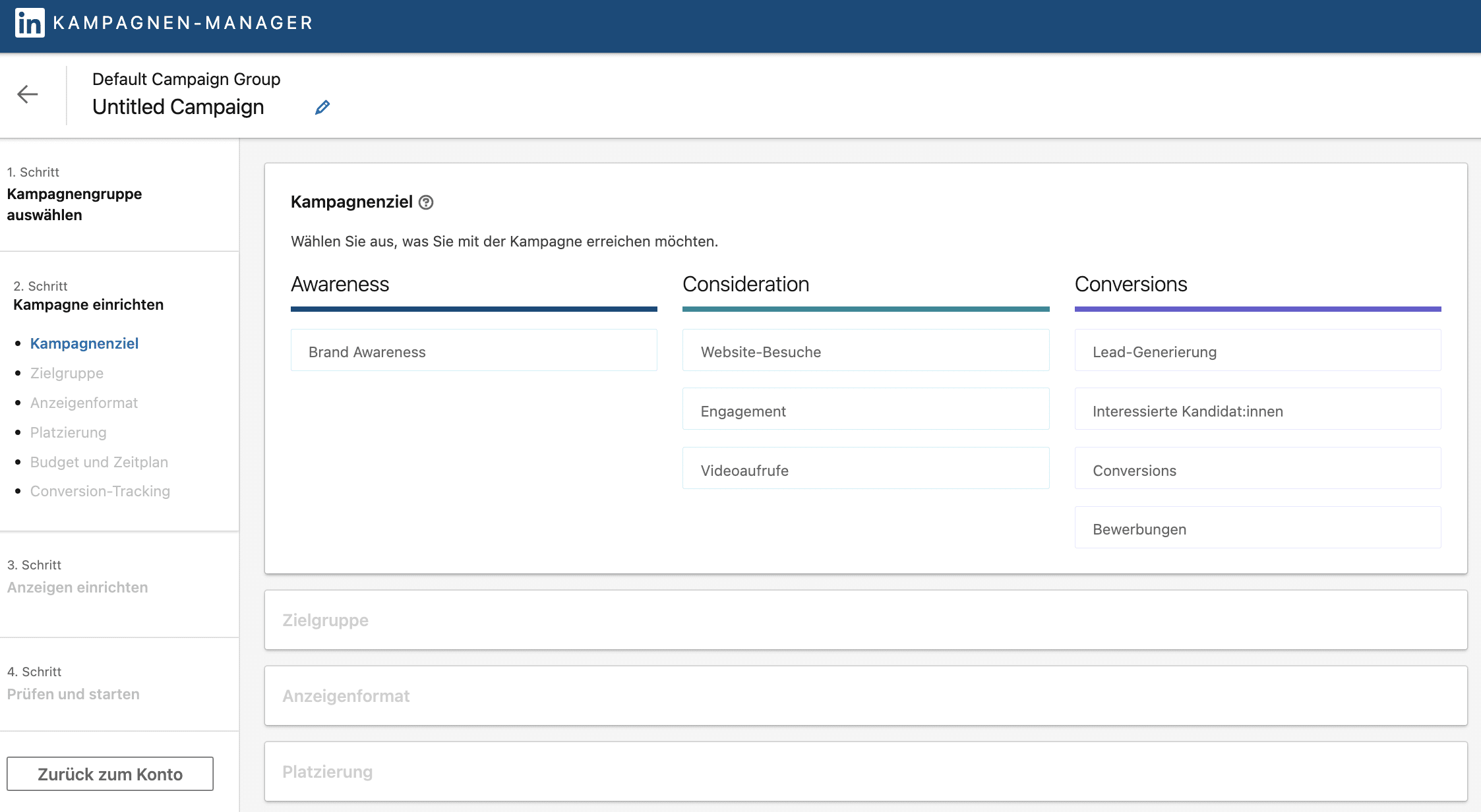Image resolution: width=1481 pixels, height=812 pixels.
Task: Select the Videoaufrufe consideration option
Action: point(864,469)
